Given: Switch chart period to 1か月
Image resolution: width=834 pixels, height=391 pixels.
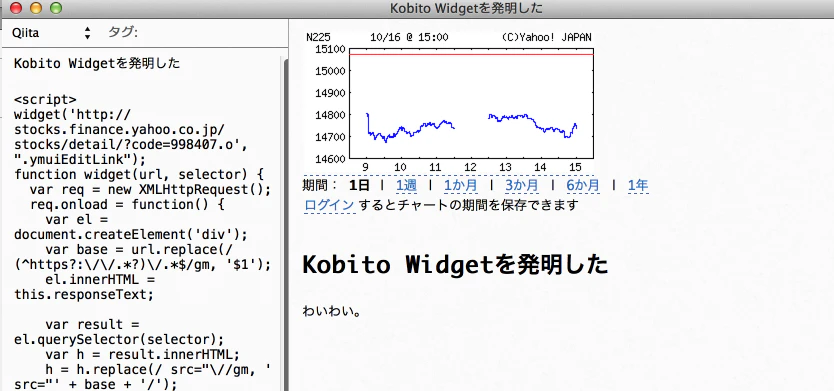Looking at the screenshot, I should tap(460, 185).
